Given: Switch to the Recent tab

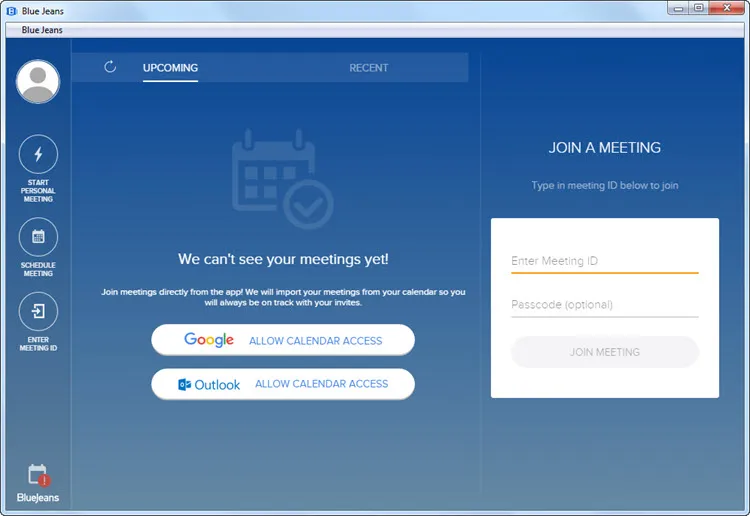Looking at the screenshot, I should pyautogui.click(x=368, y=68).
